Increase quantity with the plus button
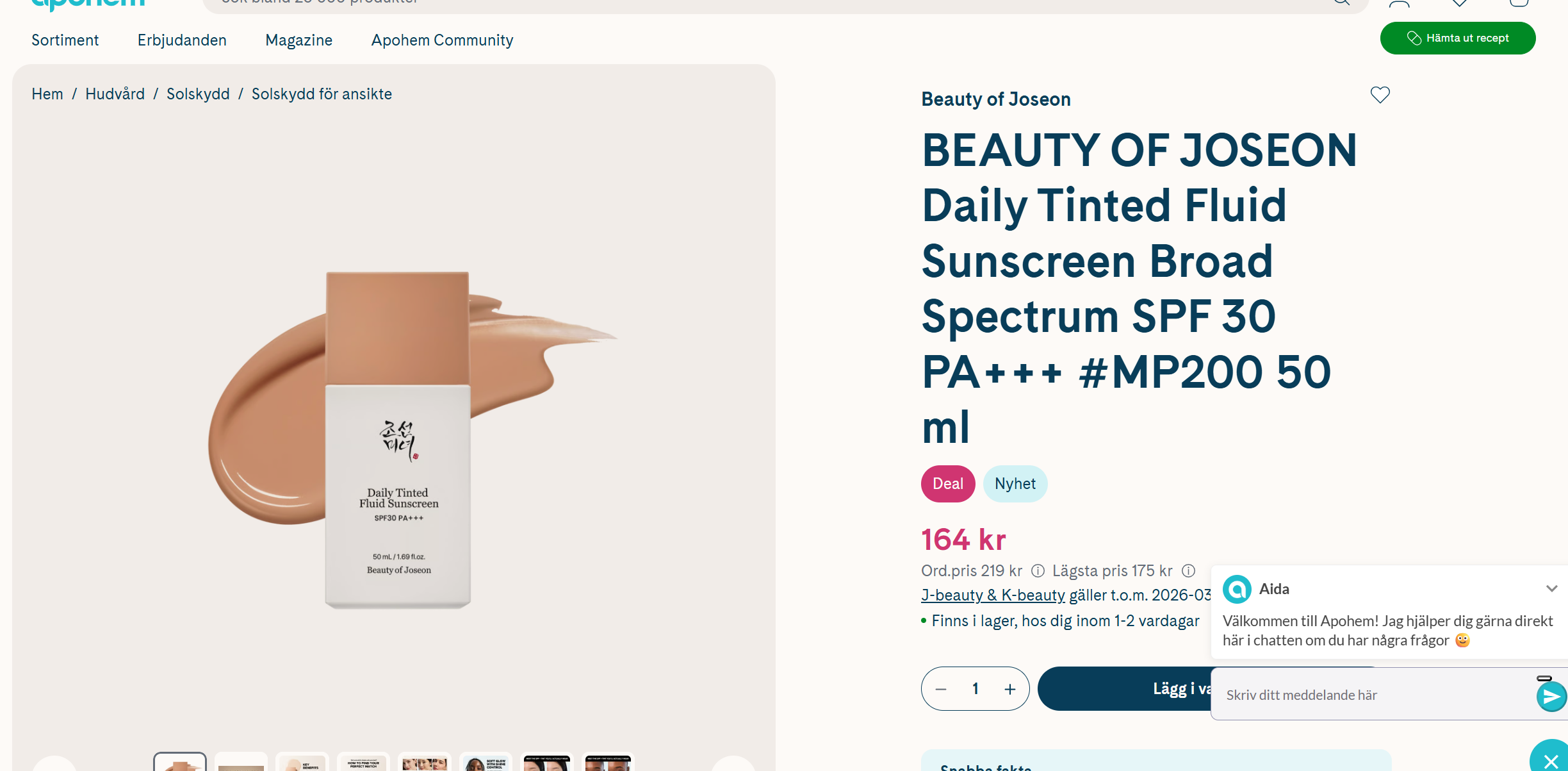Viewport: 1568px width, 771px height. [x=1010, y=689]
